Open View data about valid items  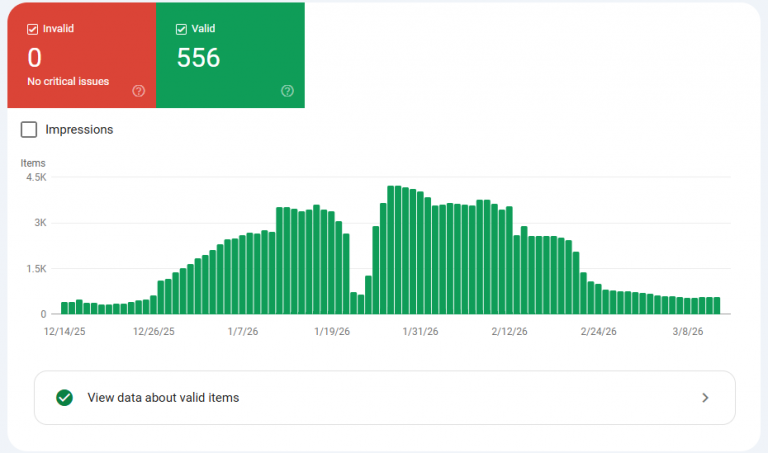384,398
